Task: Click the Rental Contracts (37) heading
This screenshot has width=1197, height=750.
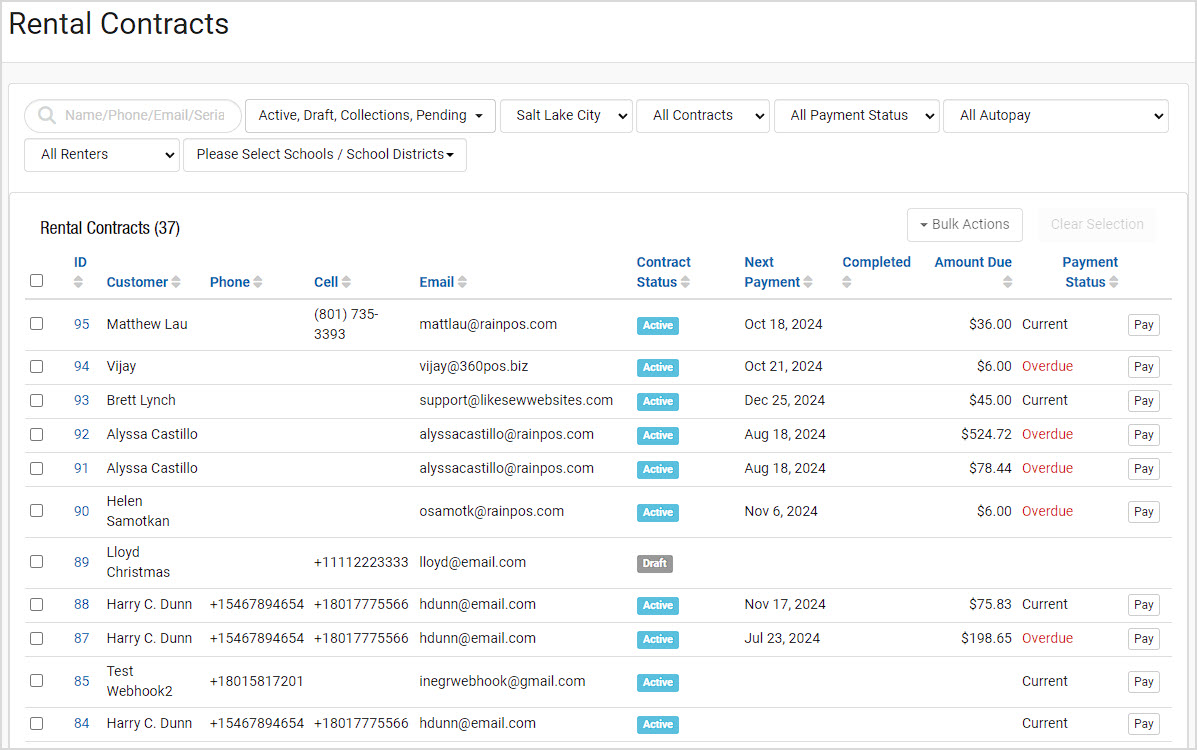Action: (x=110, y=228)
